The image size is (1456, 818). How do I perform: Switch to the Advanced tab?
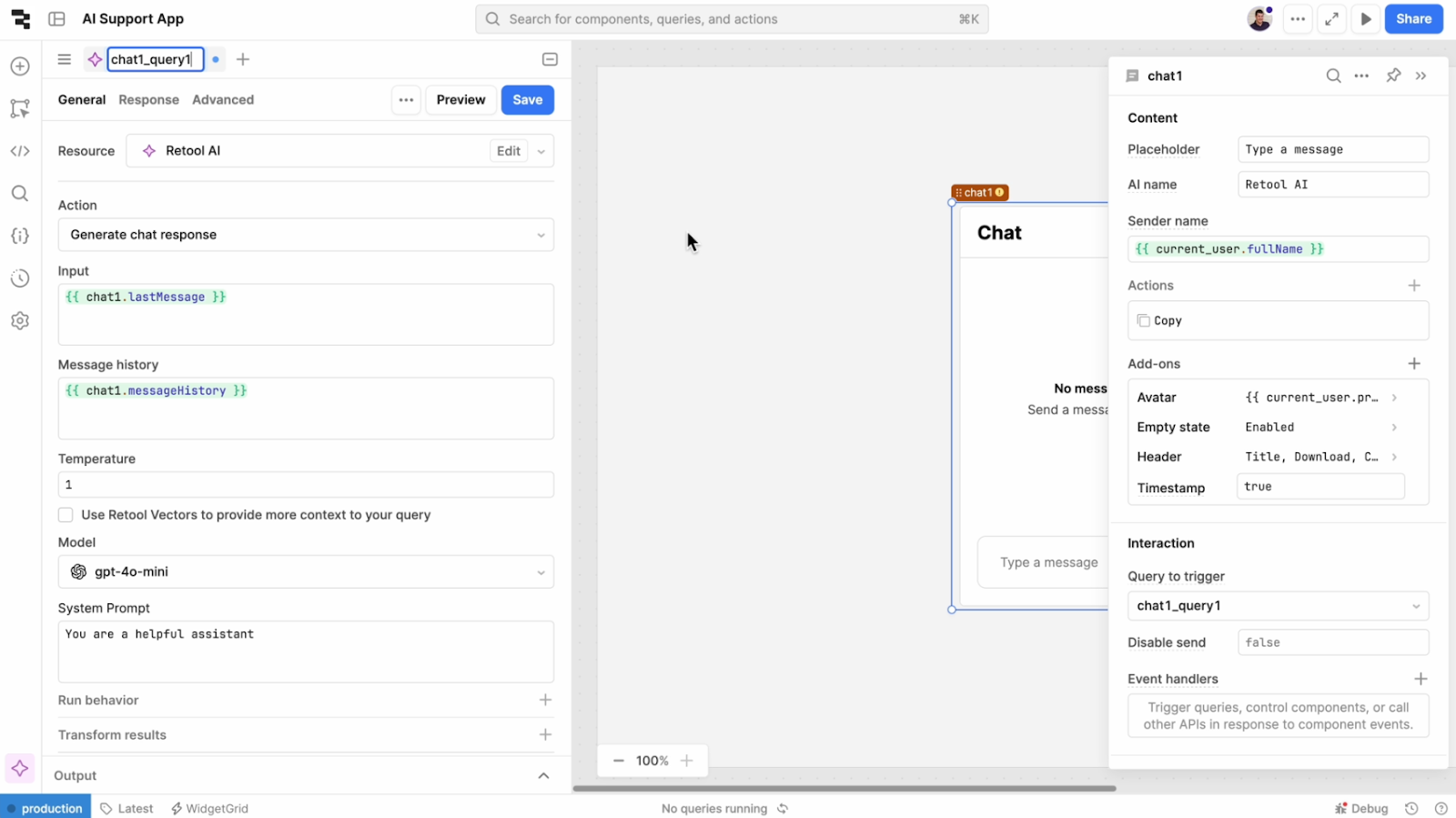(223, 100)
